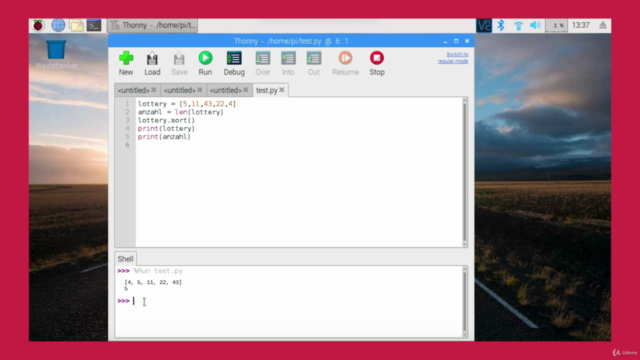640x360 pixels.
Task: Switch to the third untitled tab
Action: [x=226, y=90]
